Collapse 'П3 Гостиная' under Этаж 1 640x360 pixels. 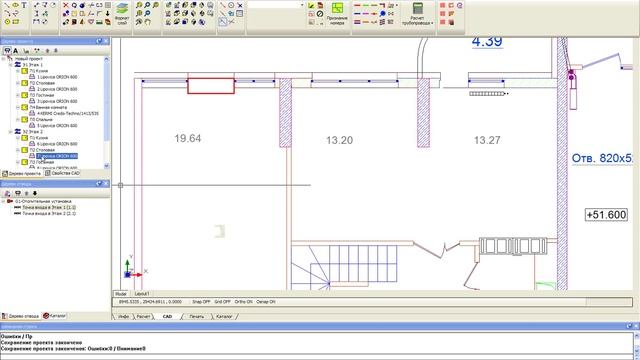click(18, 95)
